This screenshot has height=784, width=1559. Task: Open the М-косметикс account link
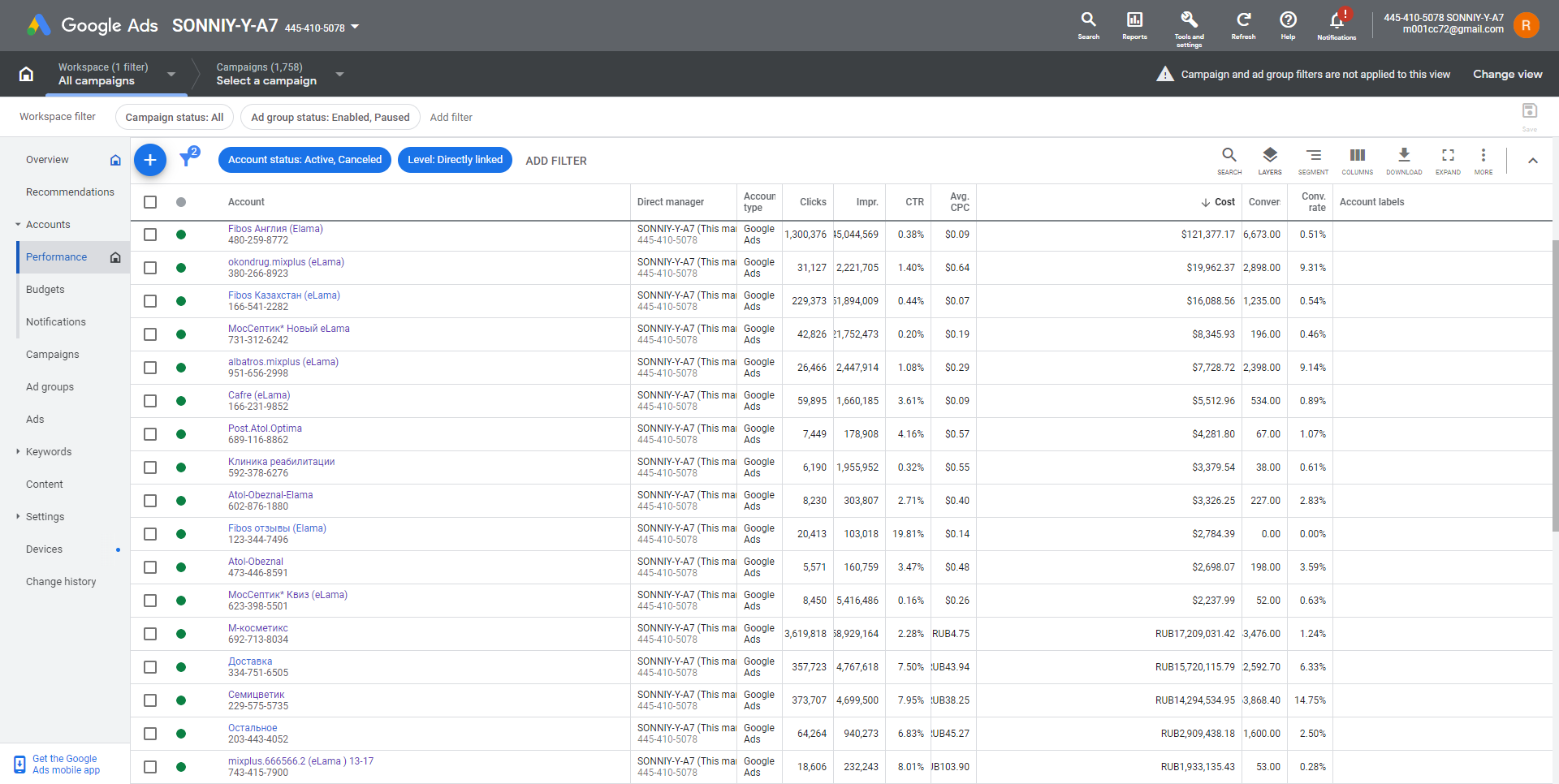pos(258,628)
